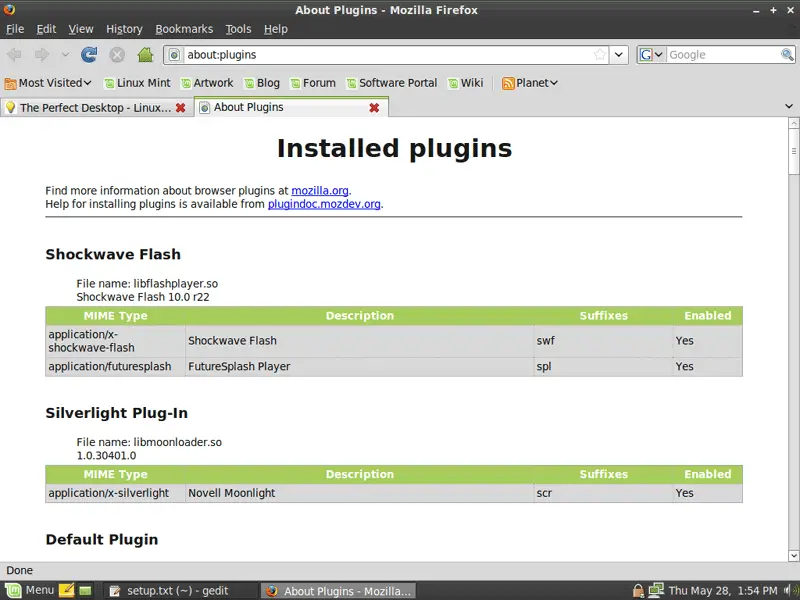Open the Blog bookmark
Viewport: 800px width, 600px height.
click(x=262, y=83)
